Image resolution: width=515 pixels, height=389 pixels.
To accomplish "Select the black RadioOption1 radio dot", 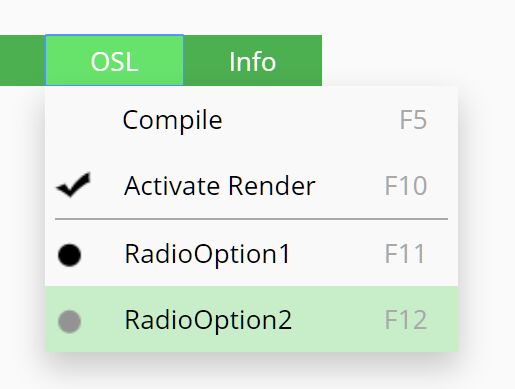I will (69, 255).
